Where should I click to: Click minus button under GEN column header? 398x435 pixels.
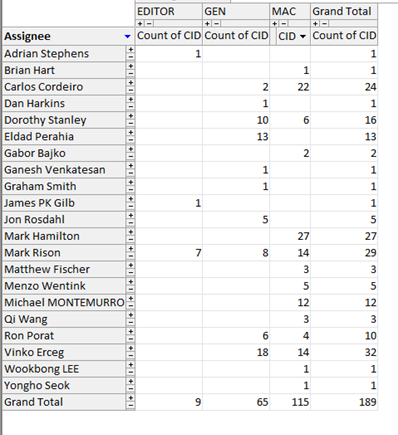tap(217, 24)
